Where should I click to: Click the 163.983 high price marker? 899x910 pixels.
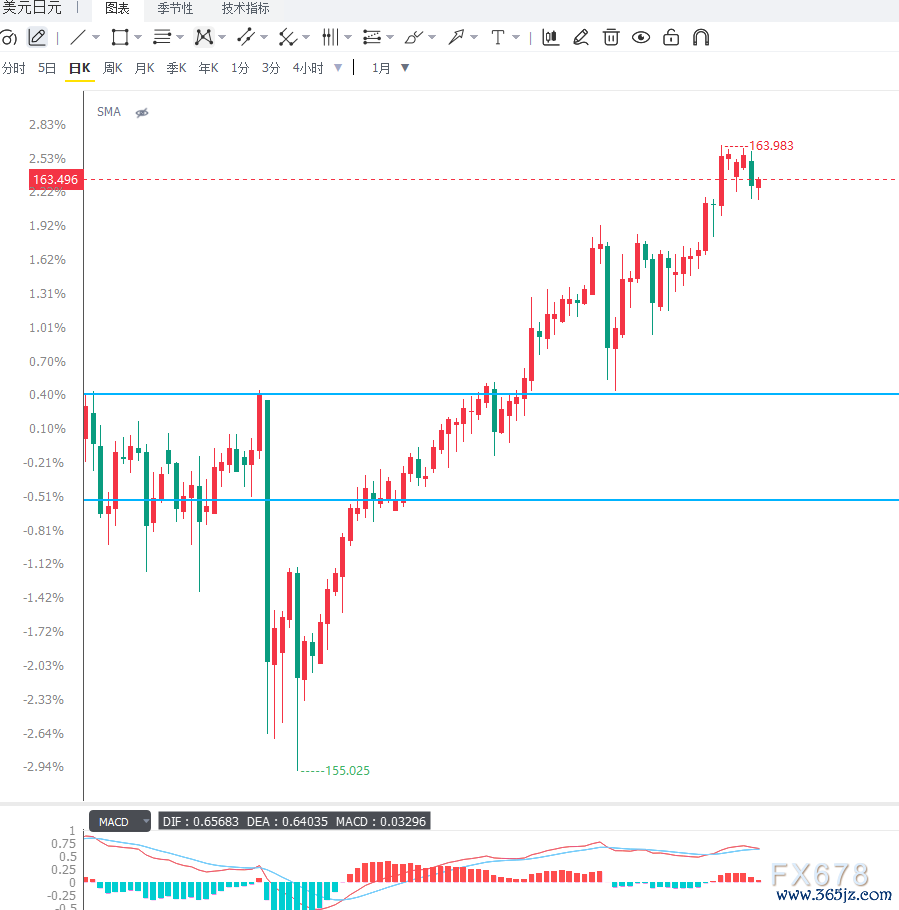coord(771,146)
